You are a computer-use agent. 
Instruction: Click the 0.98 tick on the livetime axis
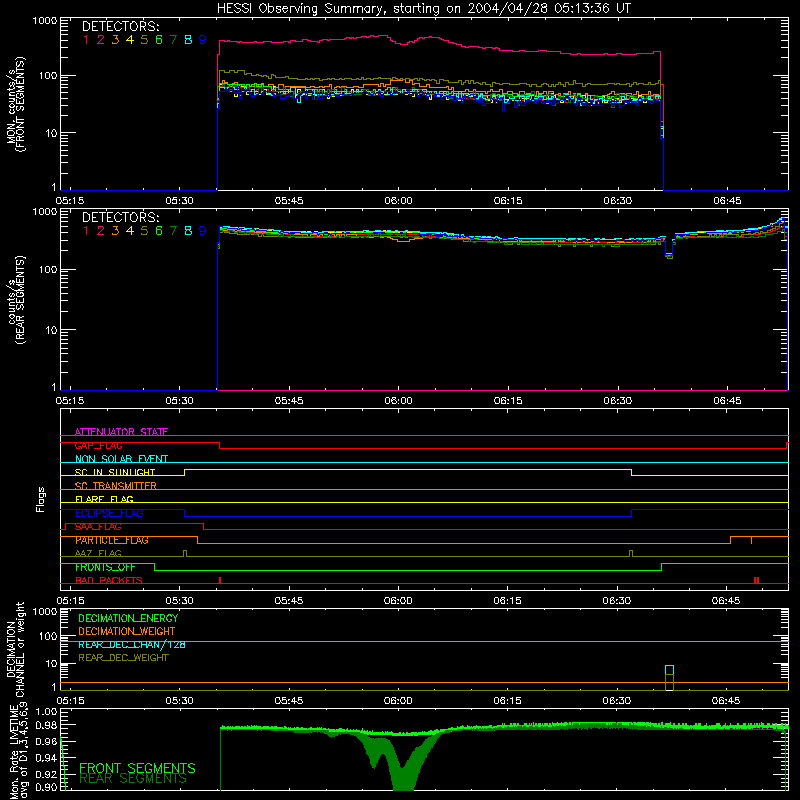(x=46, y=725)
